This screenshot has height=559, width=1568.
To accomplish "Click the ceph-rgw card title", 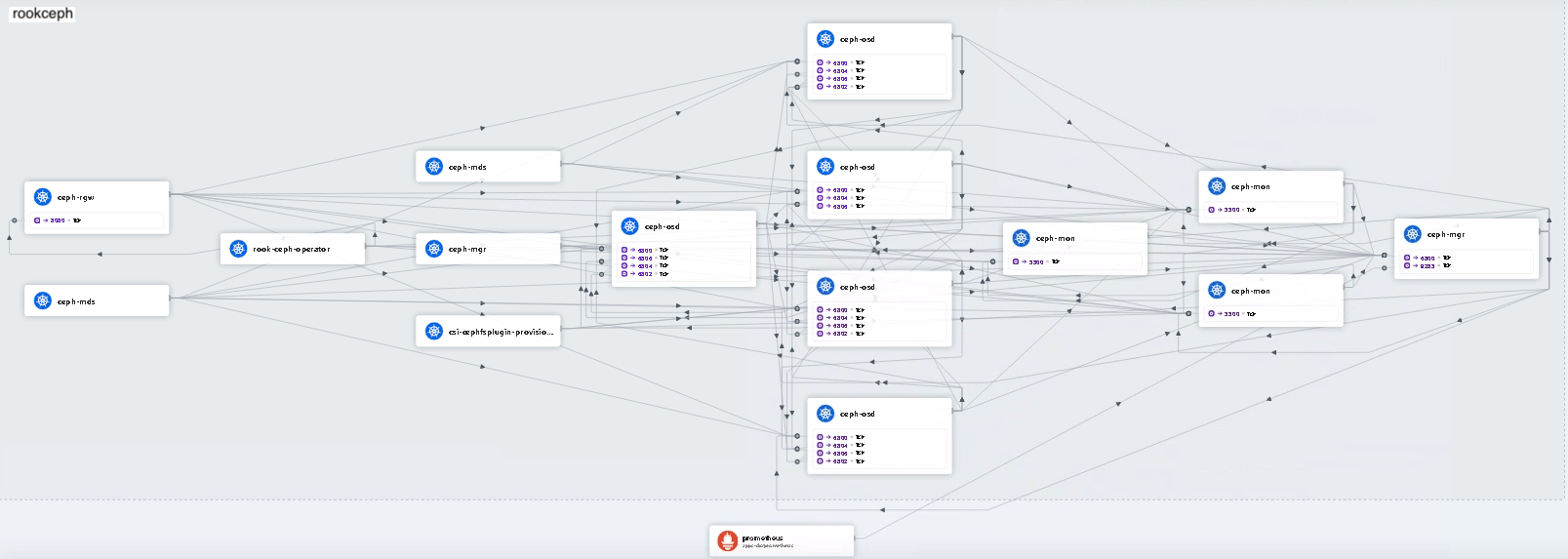I will click(76, 198).
